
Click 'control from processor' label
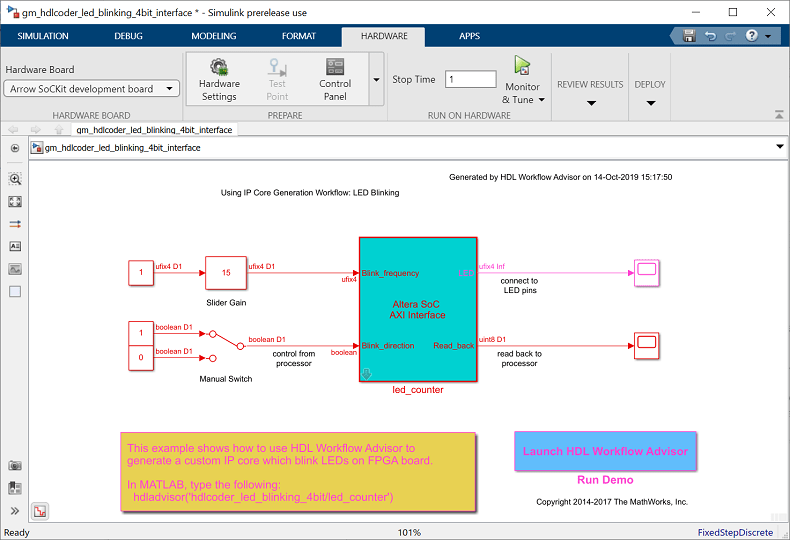click(x=294, y=359)
